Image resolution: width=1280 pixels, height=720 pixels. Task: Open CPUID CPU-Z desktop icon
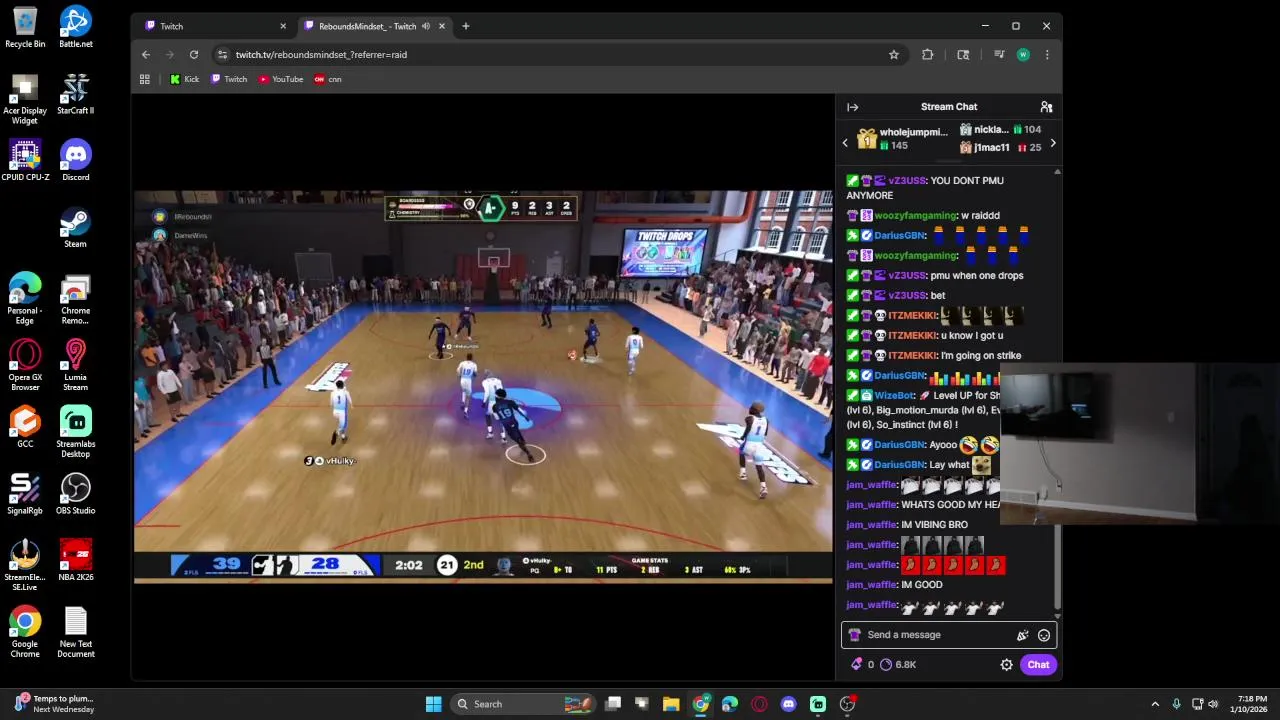(x=25, y=161)
